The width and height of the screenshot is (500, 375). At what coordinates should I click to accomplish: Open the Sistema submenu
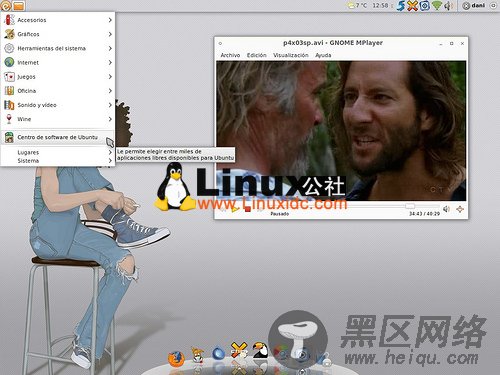pyautogui.click(x=58, y=161)
